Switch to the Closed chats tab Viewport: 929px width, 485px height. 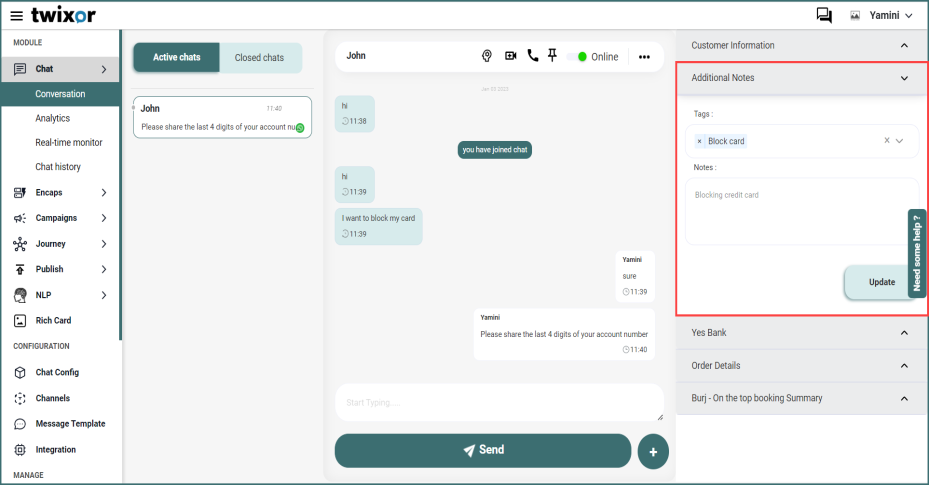coord(259,58)
